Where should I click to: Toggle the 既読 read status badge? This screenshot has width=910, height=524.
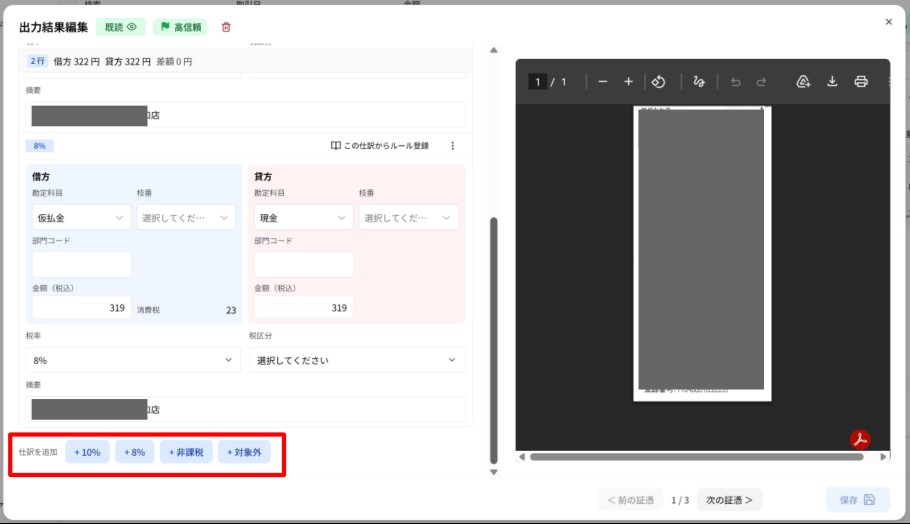[120, 27]
